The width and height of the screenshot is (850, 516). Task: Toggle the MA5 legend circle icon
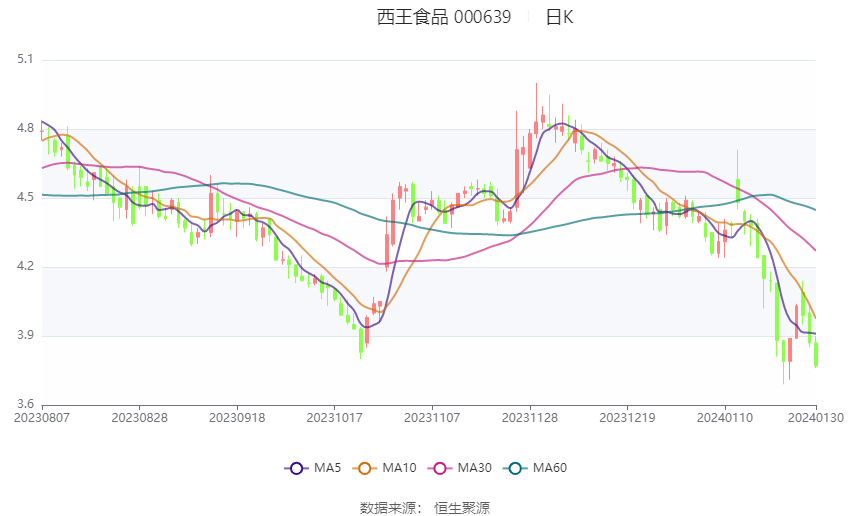[296, 468]
